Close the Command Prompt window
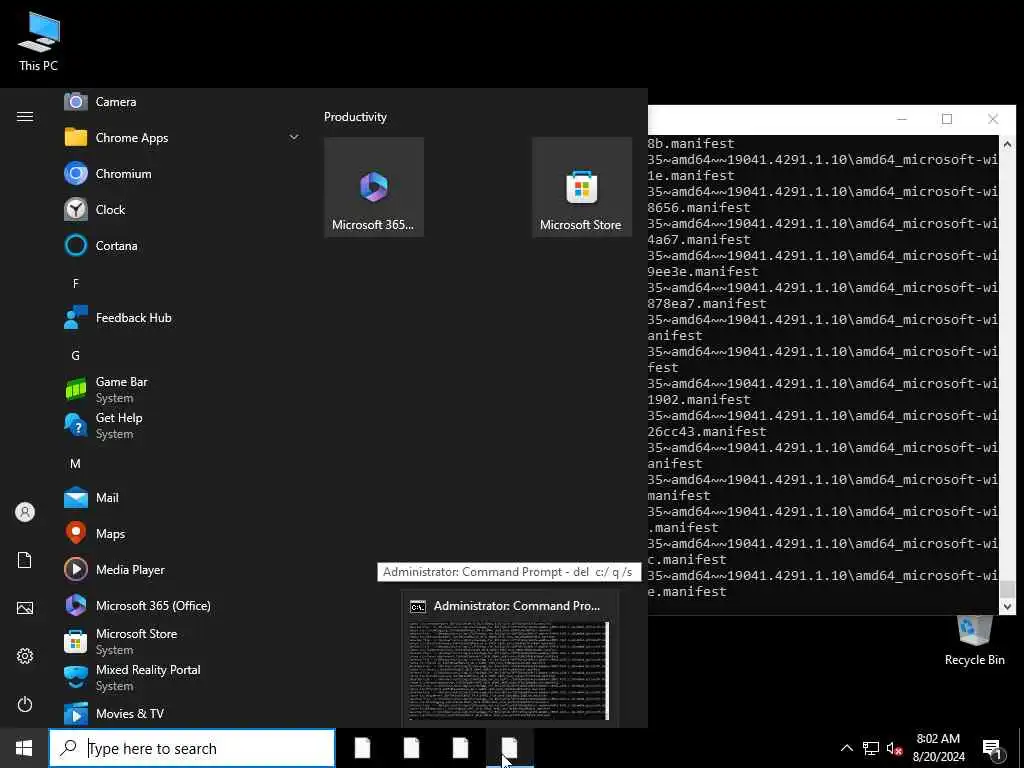 pos(993,119)
